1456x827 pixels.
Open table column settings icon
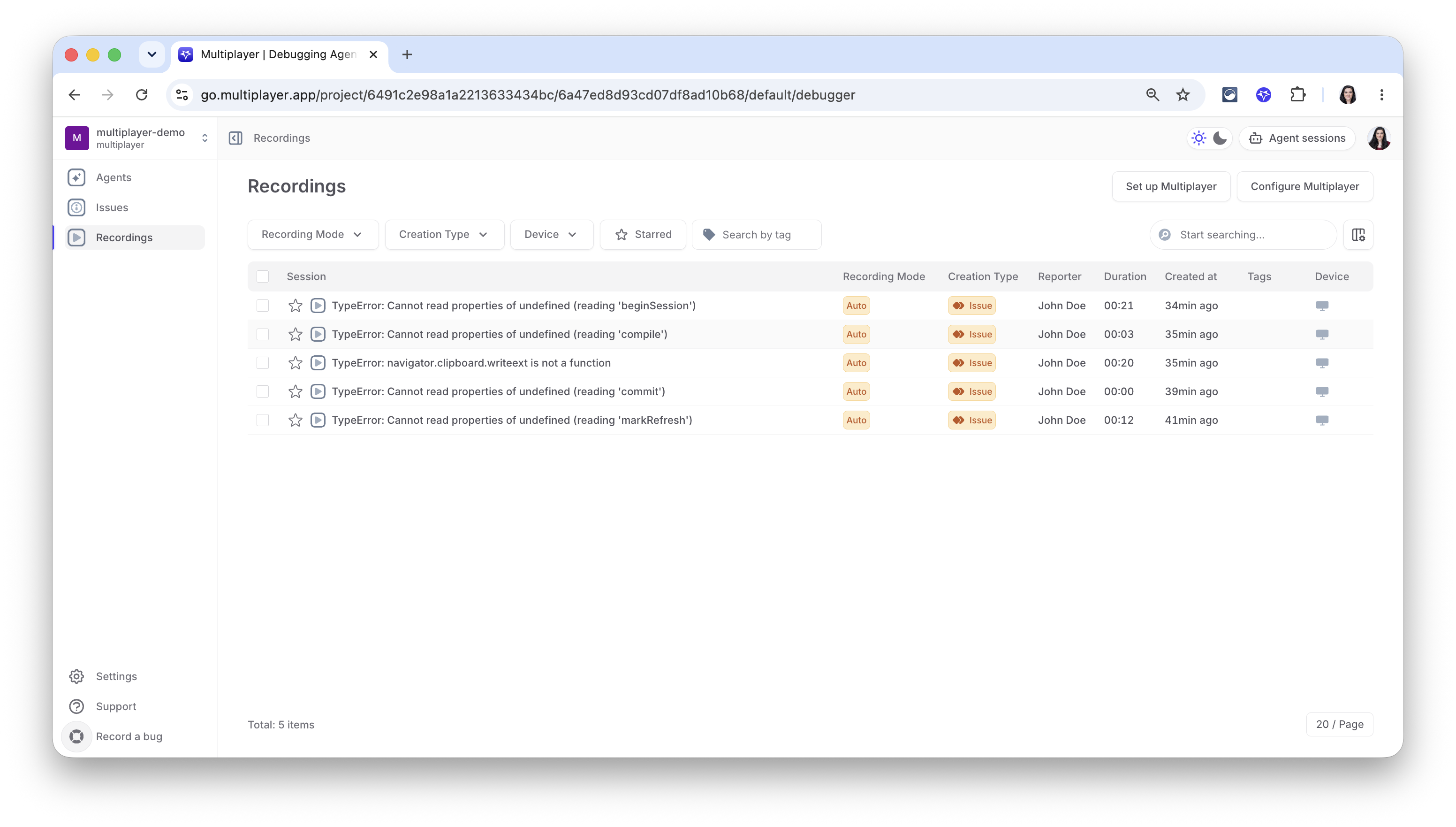(x=1358, y=235)
